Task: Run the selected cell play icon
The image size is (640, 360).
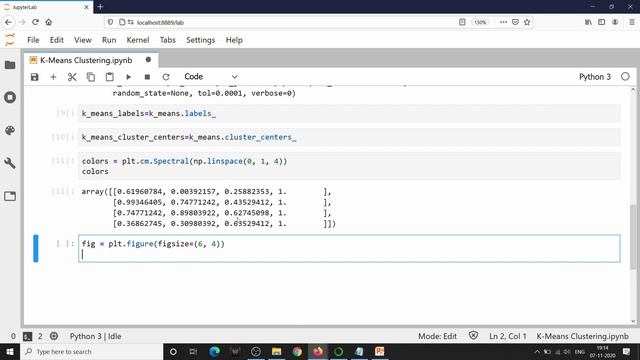Action: pos(128,77)
